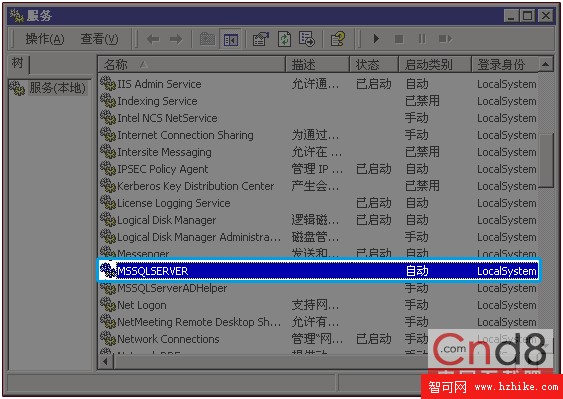Click gear icon of Internet Connection Sharing
Image resolution: width=563 pixels, height=399 pixels.
[x=108, y=134]
